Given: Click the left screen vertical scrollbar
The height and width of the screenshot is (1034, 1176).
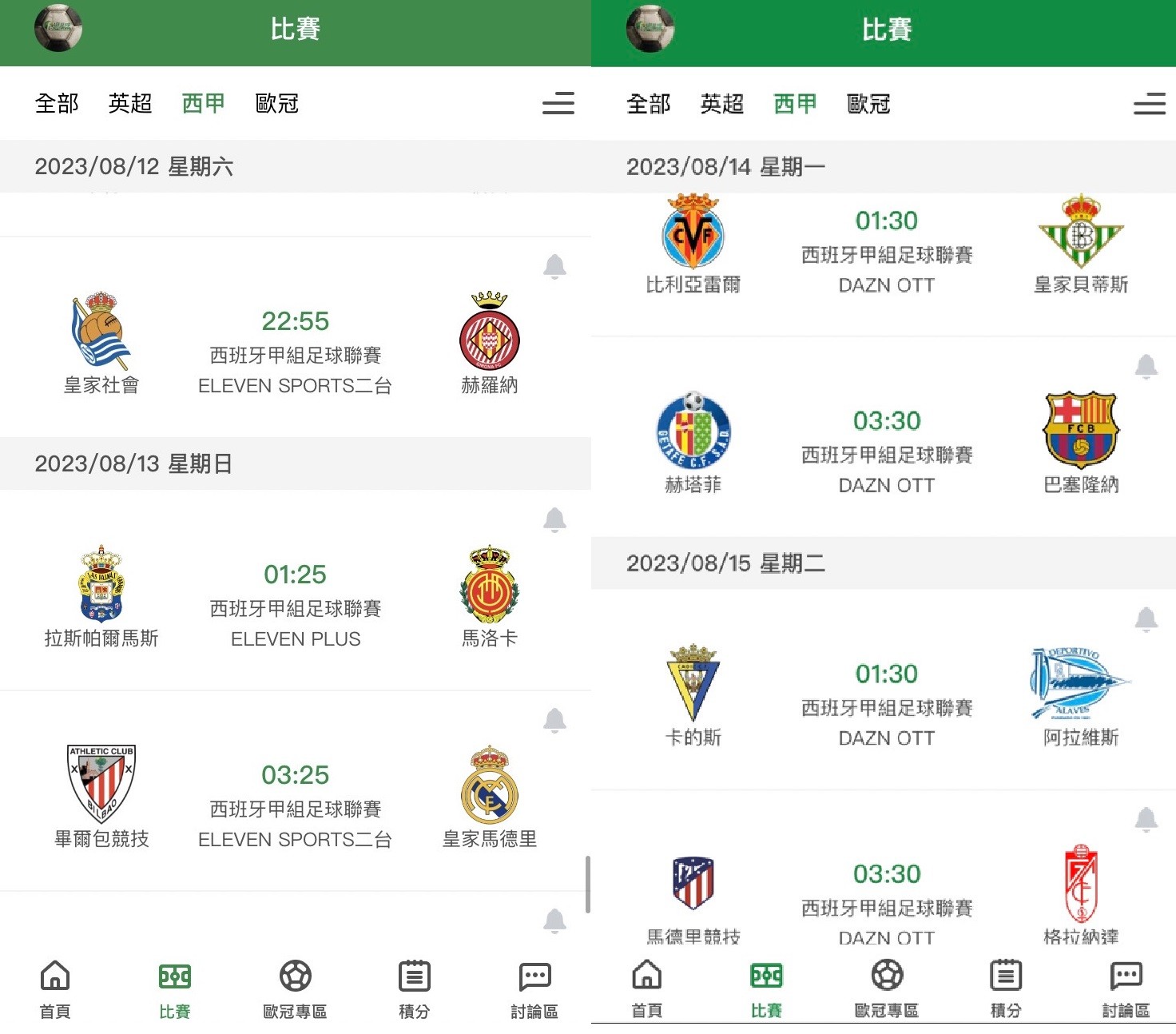Looking at the screenshot, I should click(588, 885).
